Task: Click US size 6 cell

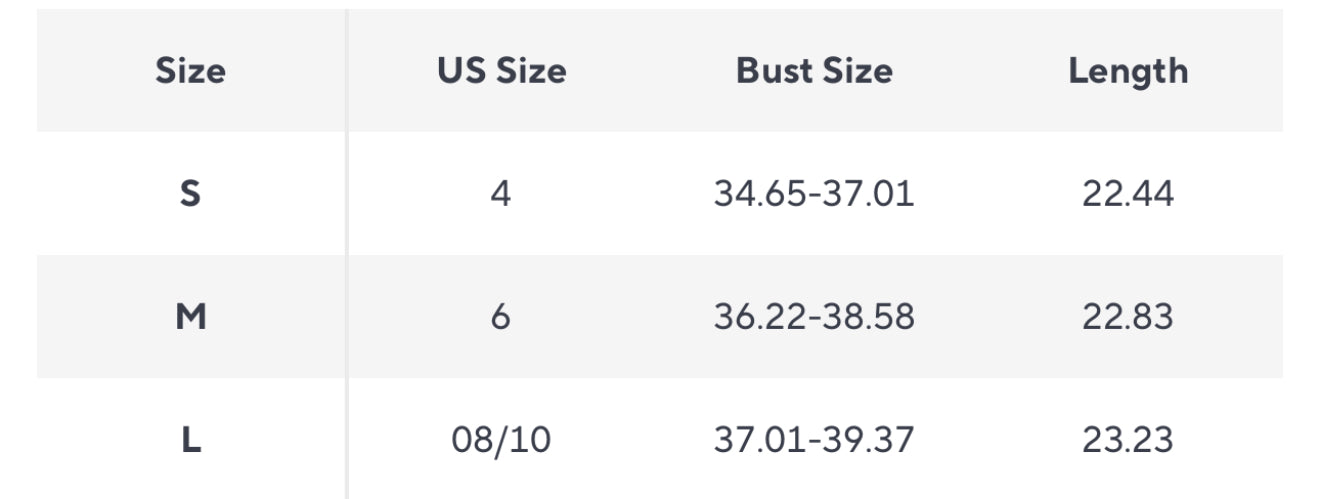Action: pyautogui.click(x=501, y=317)
